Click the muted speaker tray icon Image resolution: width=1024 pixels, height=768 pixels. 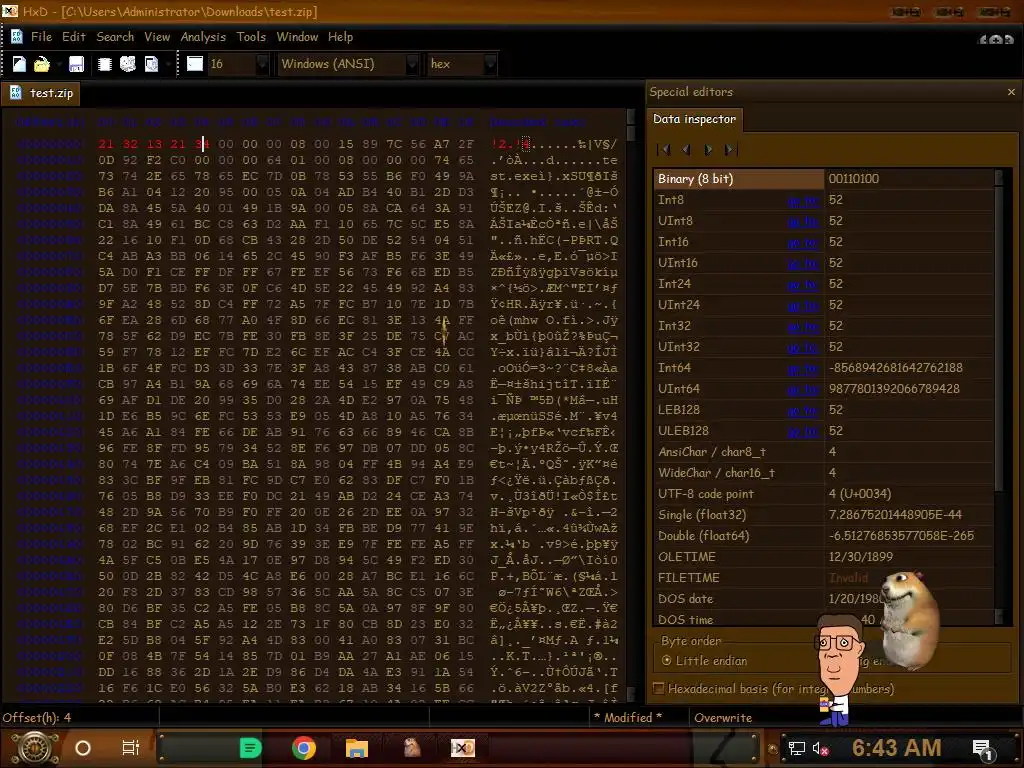click(820, 748)
